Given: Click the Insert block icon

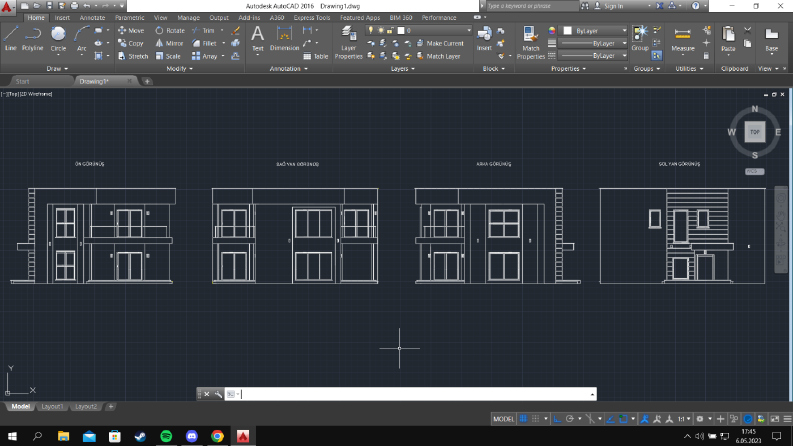Looking at the screenshot, I should point(484,38).
